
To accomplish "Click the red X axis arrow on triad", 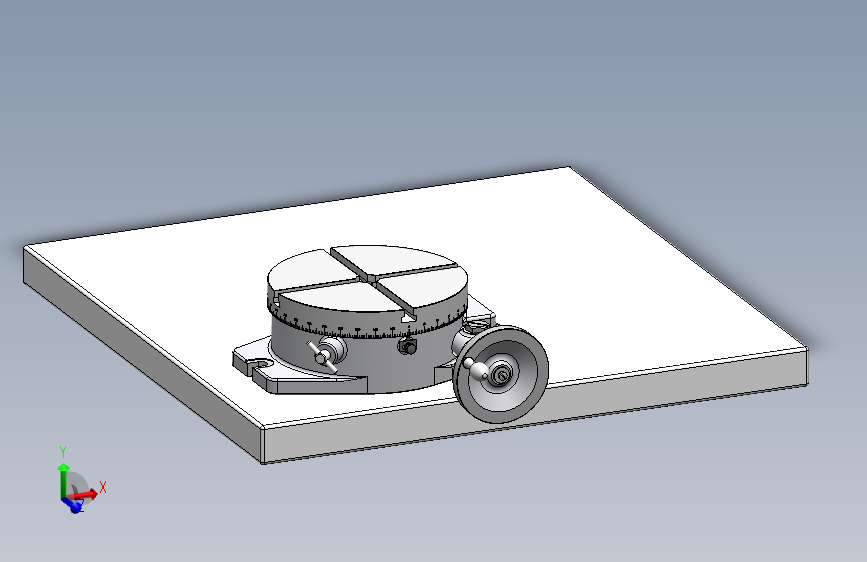I will (x=82, y=494).
